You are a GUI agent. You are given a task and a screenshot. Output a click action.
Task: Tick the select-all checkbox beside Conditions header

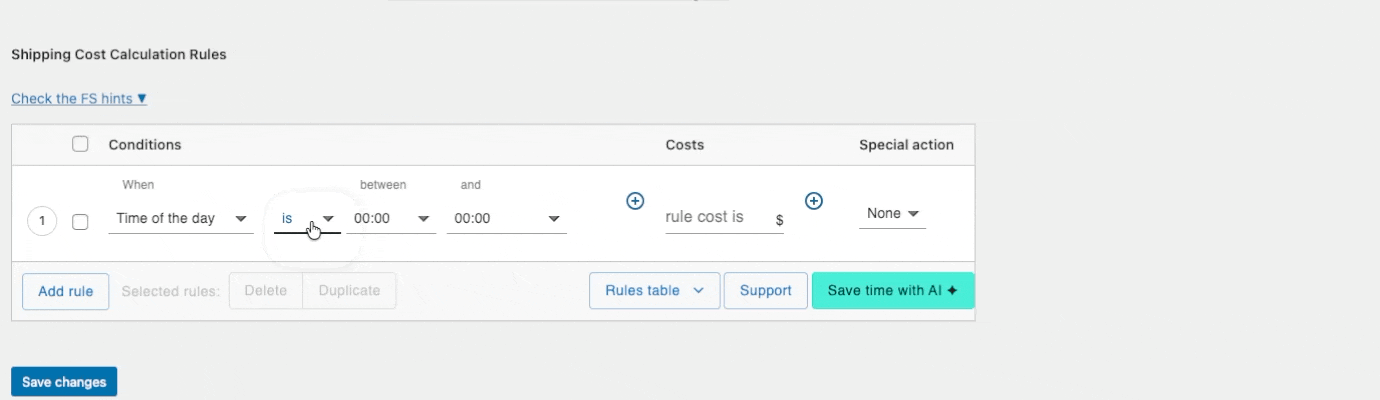point(80,144)
